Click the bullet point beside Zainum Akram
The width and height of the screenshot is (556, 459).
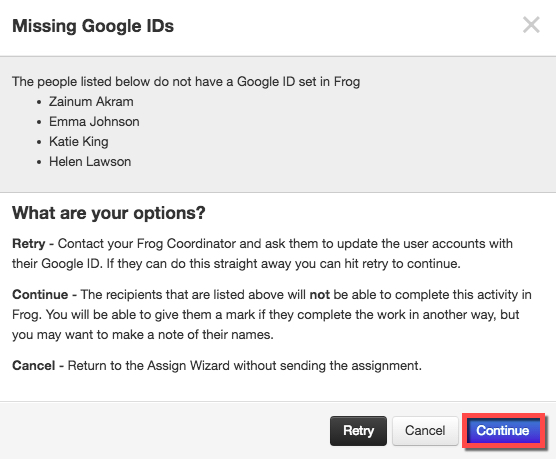coord(39,102)
